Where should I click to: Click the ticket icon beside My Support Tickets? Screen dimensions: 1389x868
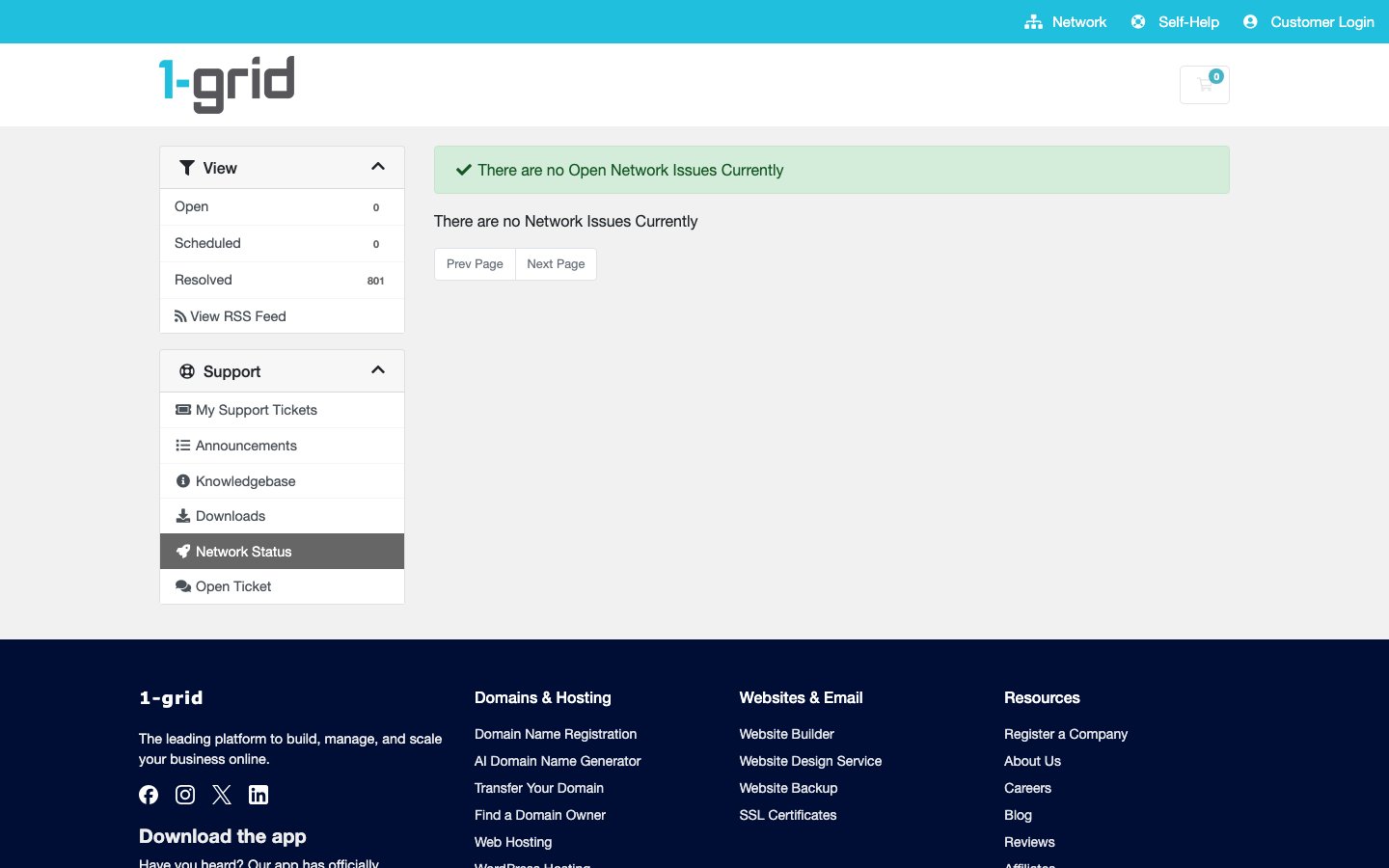pos(183,410)
